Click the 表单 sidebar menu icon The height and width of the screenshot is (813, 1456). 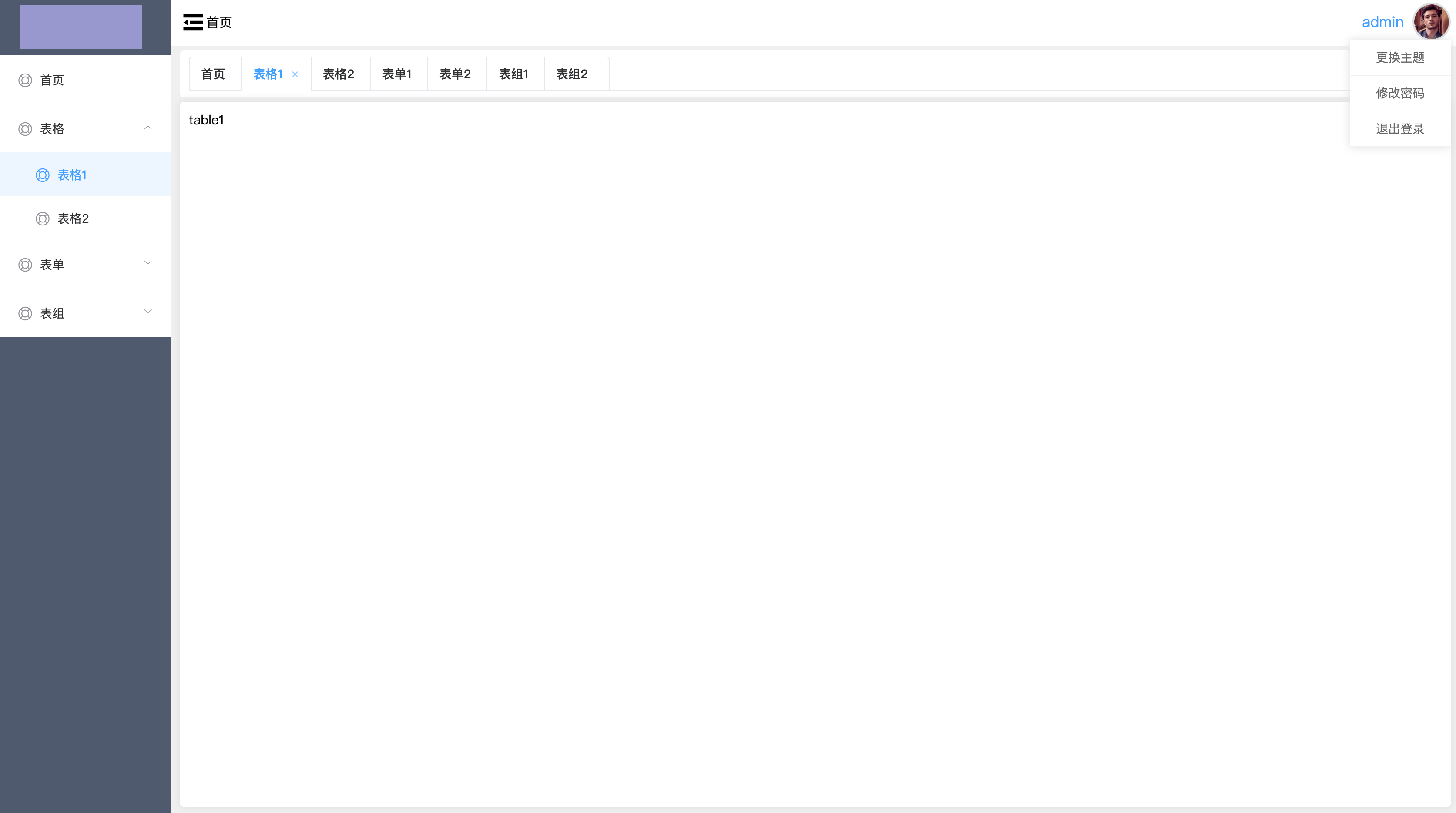click(25, 265)
